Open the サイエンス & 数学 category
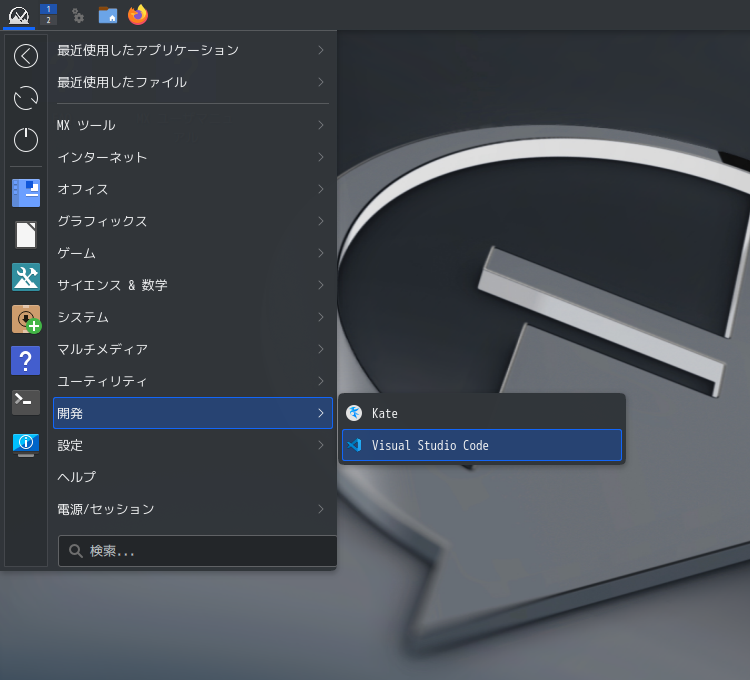Image resolution: width=750 pixels, height=680 pixels. [x=193, y=285]
